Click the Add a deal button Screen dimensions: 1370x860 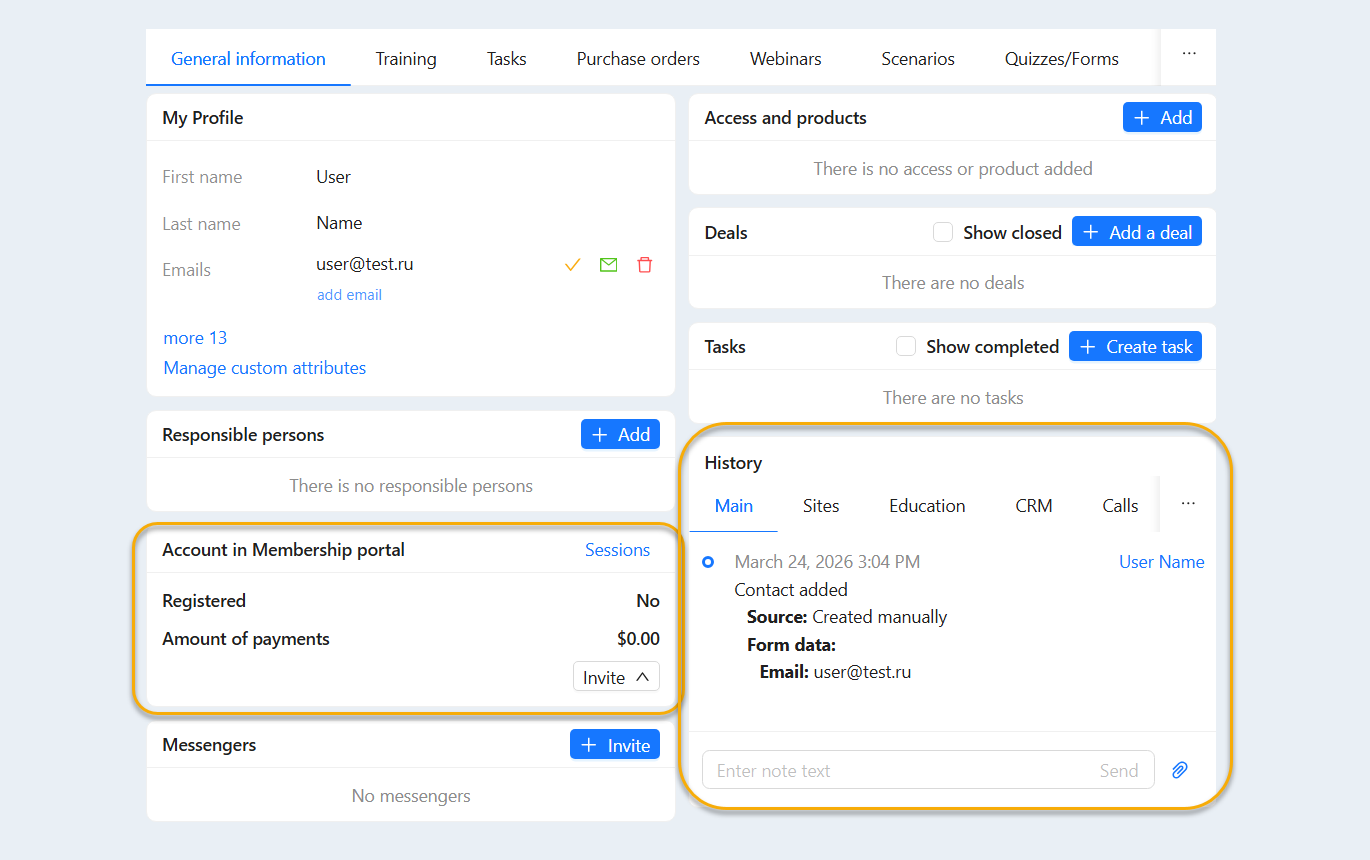[x=1137, y=232]
